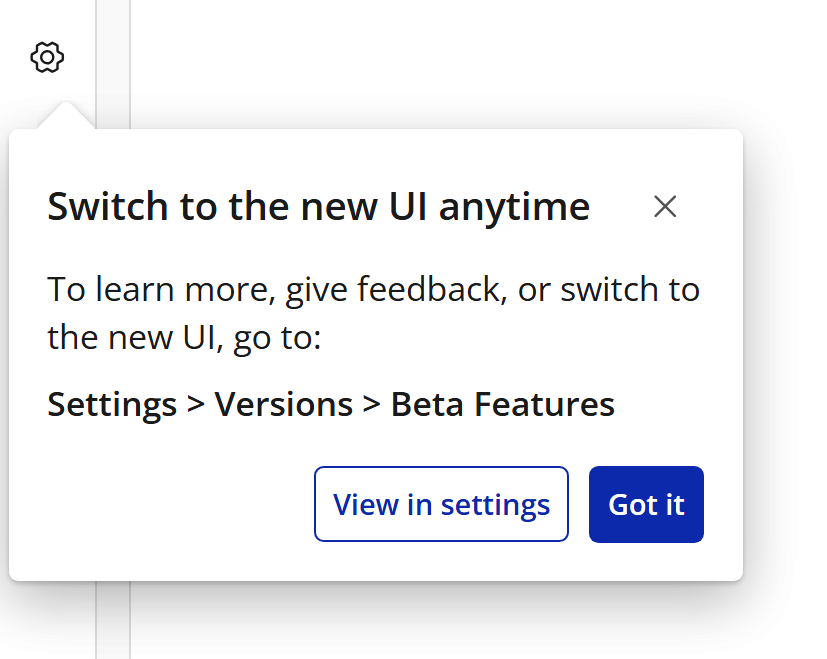Click the popup pointer arrow below the gear
Viewport: 827px width, 659px height.
click(x=65, y=117)
